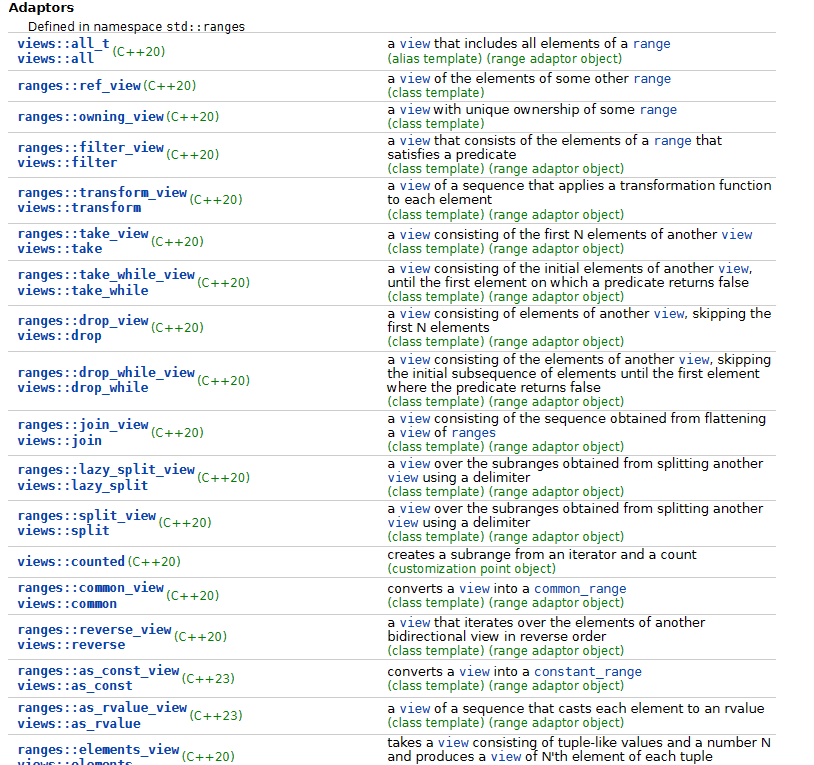Open the ranges::take_view link
This screenshot has width=814, height=765.
tap(83, 234)
